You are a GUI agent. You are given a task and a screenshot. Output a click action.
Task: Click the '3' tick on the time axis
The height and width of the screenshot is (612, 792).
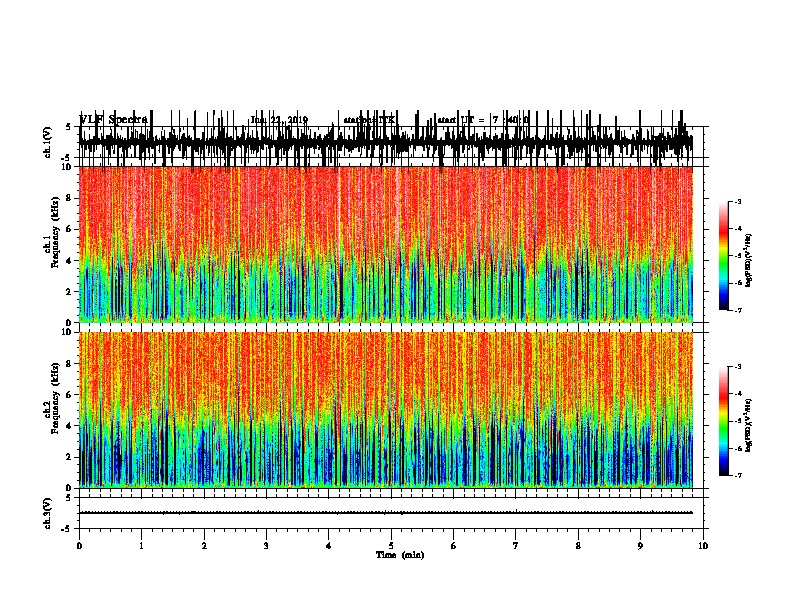pyautogui.click(x=266, y=546)
